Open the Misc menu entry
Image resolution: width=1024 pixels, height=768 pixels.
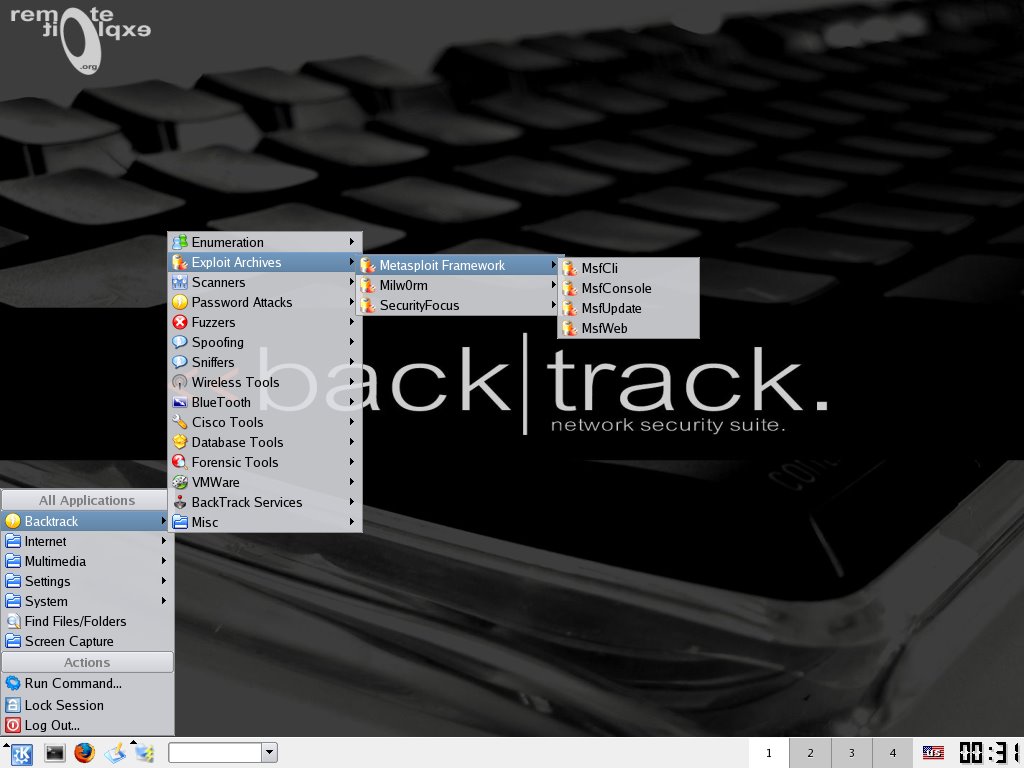pos(264,522)
